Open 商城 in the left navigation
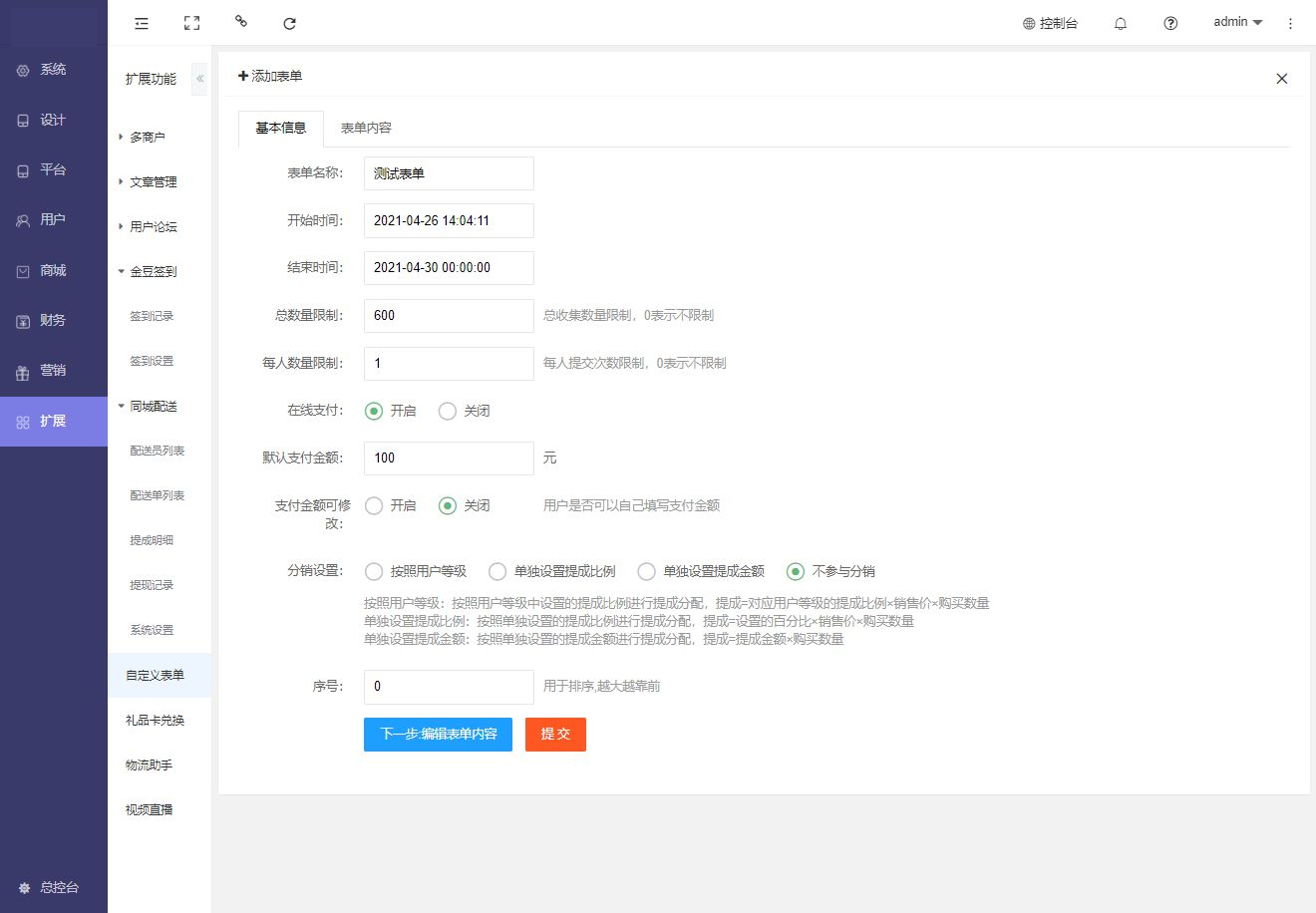The height and width of the screenshot is (913, 1316). 53,270
